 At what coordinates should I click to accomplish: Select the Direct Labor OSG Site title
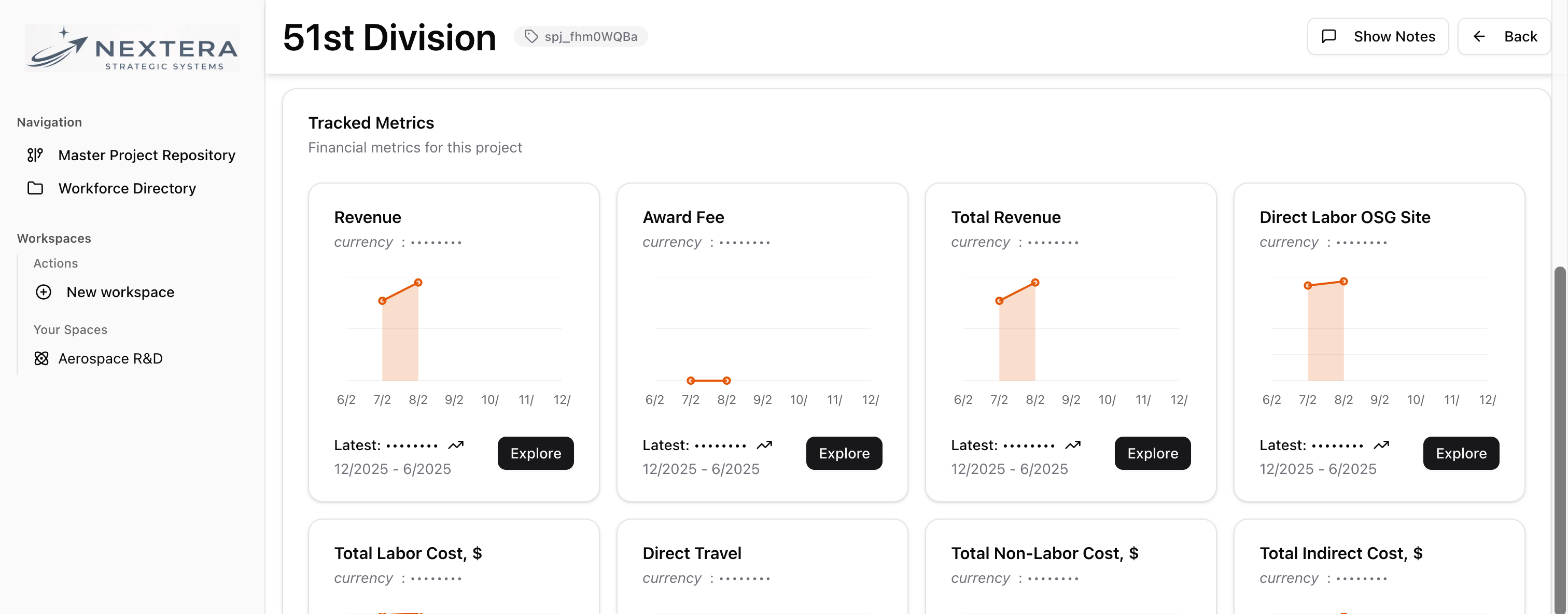pos(1345,217)
